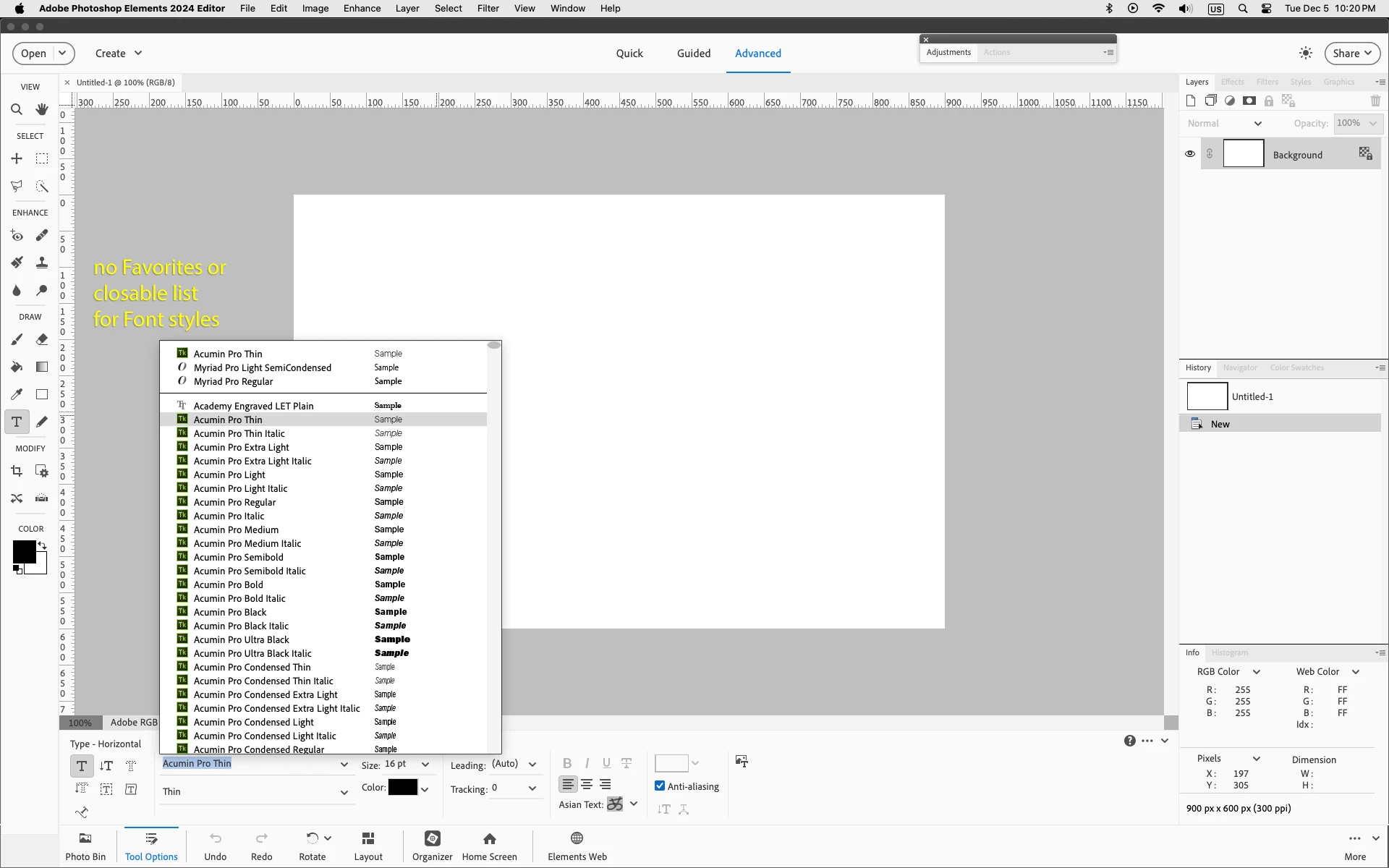Switch to the Guided tab
1389x868 pixels.
[693, 54]
